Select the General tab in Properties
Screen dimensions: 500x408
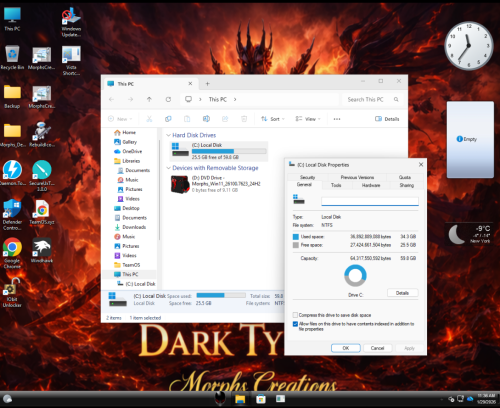point(304,185)
